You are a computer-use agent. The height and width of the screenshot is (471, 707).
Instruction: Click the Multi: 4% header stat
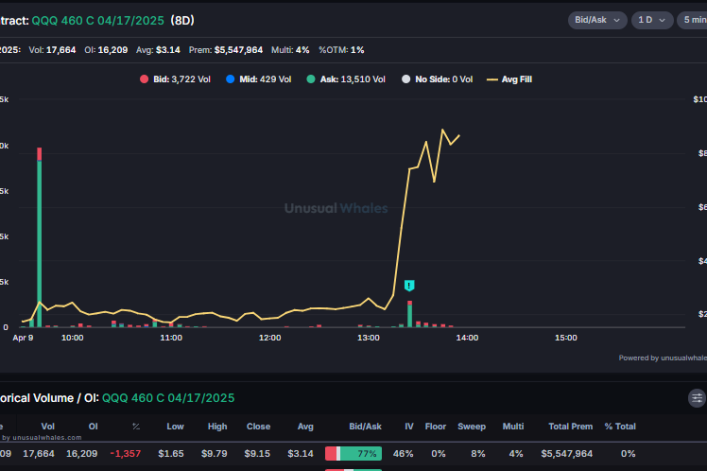[290, 50]
